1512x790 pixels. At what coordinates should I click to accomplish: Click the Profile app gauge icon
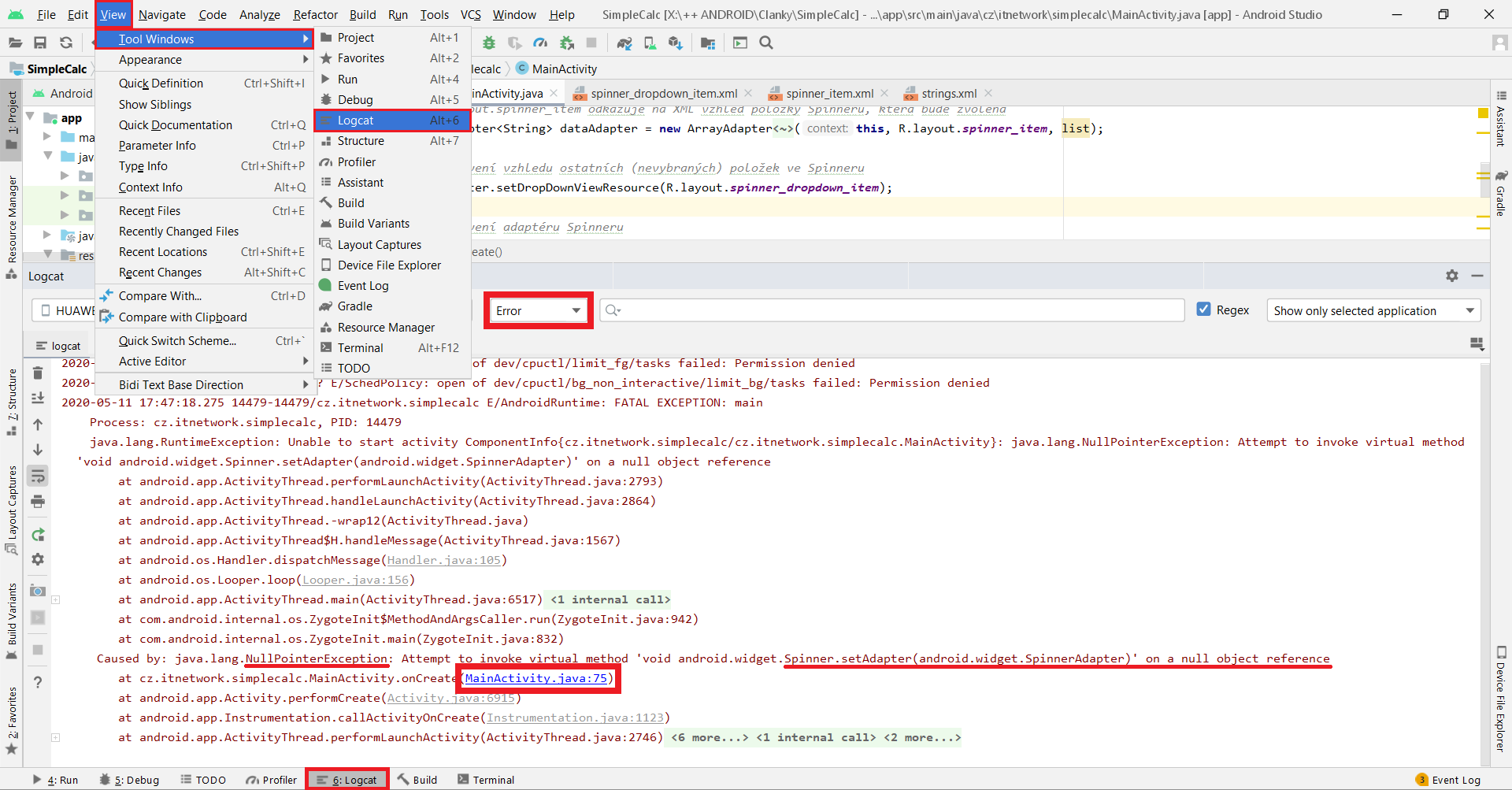pyautogui.click(x=540, y=43)
